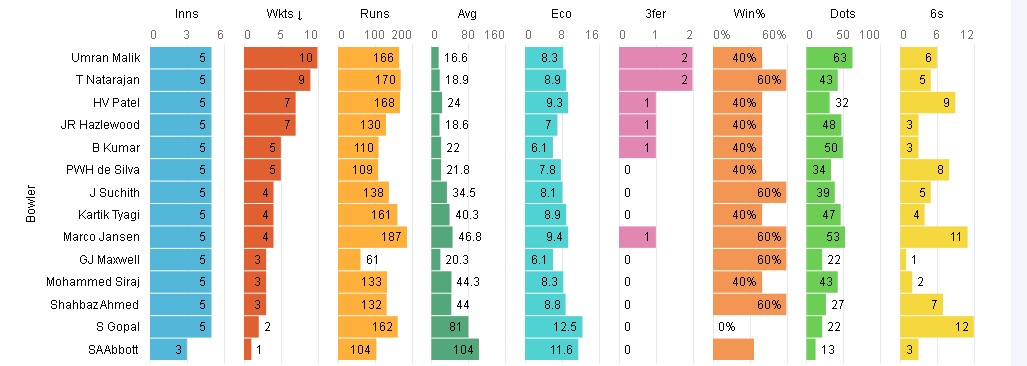
Task: Select the Runs column header
Action: pyautogui.click(x=374, y=14)
